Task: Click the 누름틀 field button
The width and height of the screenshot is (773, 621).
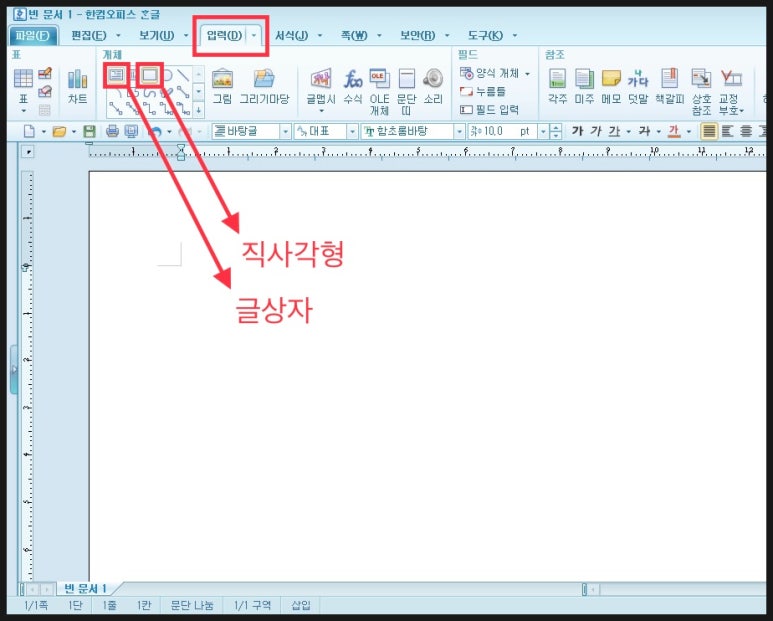Action: click(483, 92)
